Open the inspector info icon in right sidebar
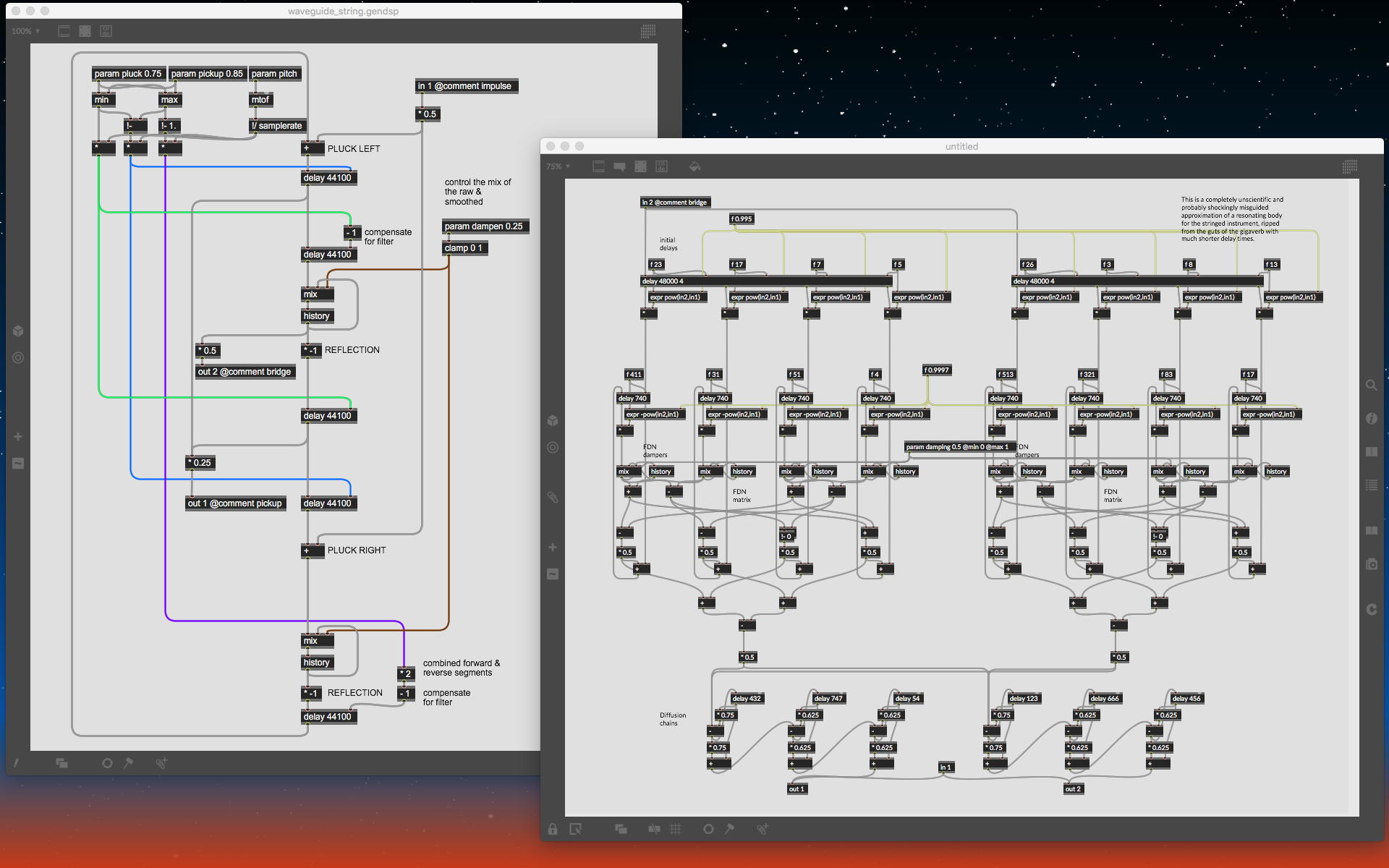The image size is (1389, 868). (x=1371, y=419)
